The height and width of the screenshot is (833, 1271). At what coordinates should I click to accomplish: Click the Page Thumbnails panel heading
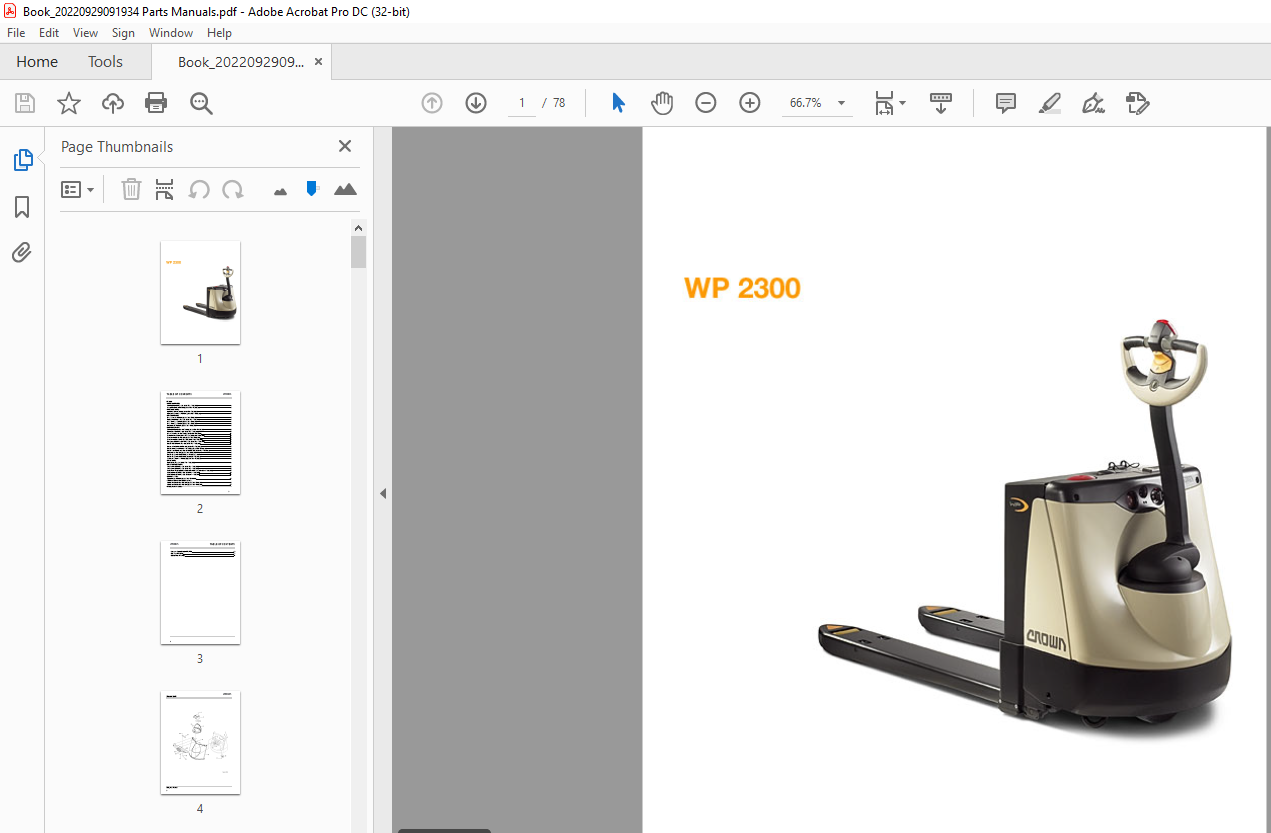click(x=117, y=146)
